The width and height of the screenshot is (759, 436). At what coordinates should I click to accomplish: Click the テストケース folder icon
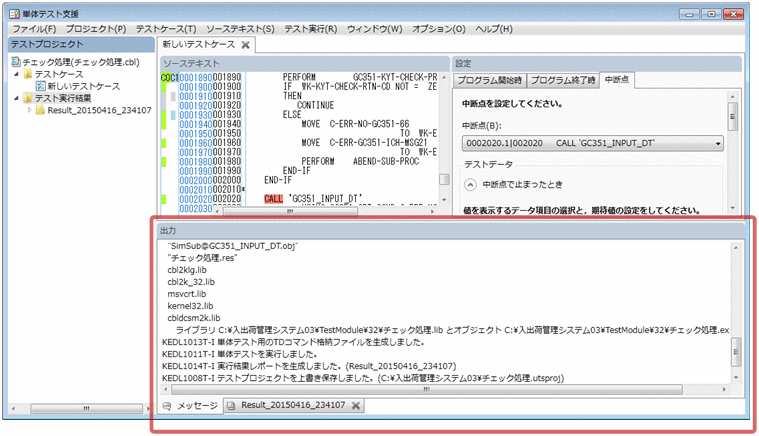click(28, 74)
